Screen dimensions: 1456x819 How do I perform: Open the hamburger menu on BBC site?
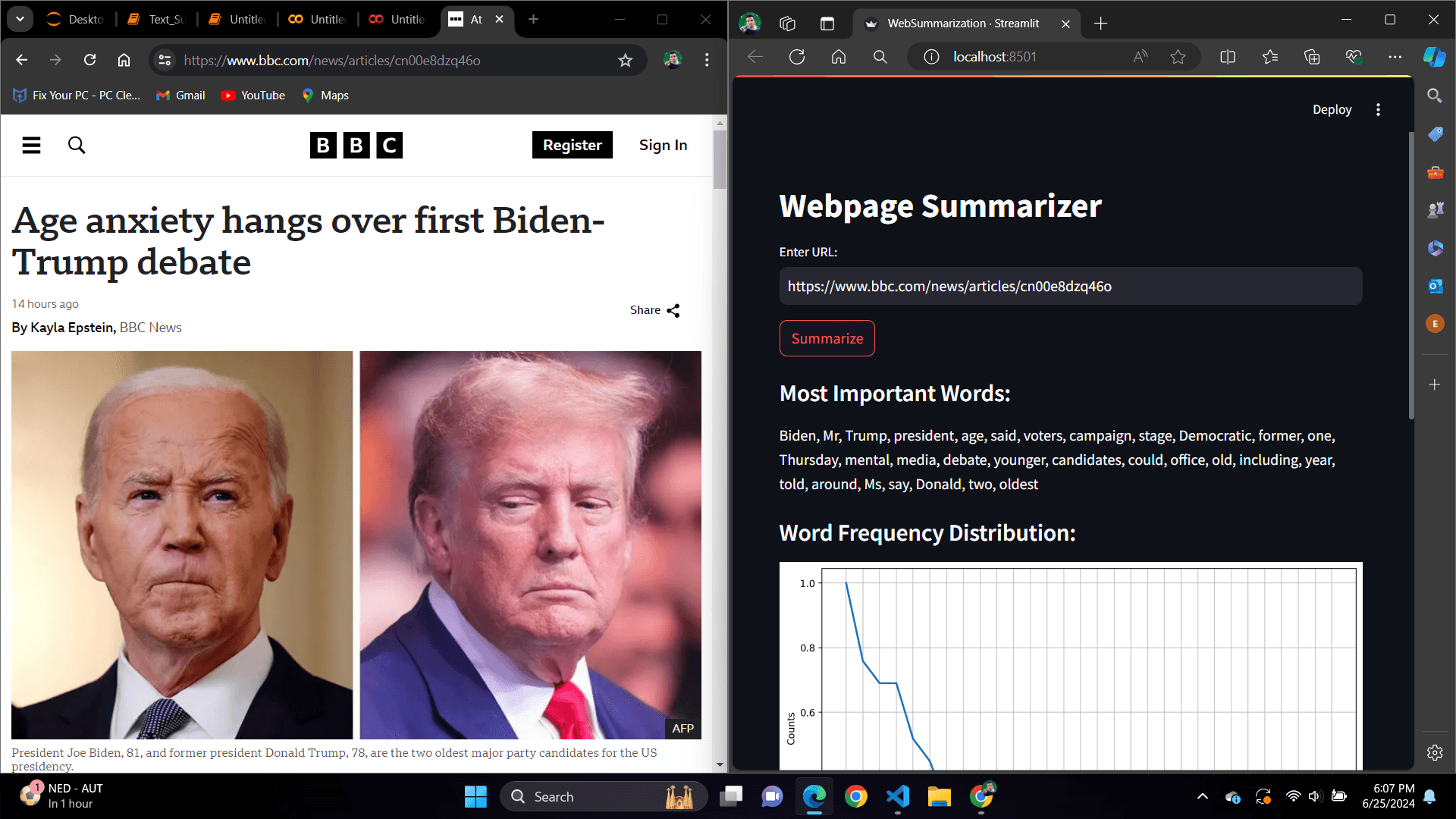click(31, 145)
